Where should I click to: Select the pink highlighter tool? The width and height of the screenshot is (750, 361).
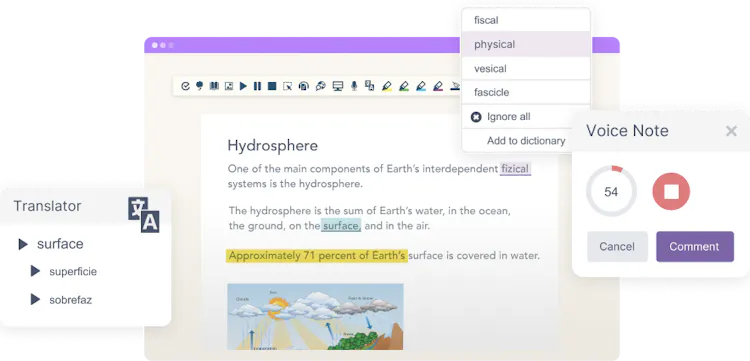click(x=438, y=86)
